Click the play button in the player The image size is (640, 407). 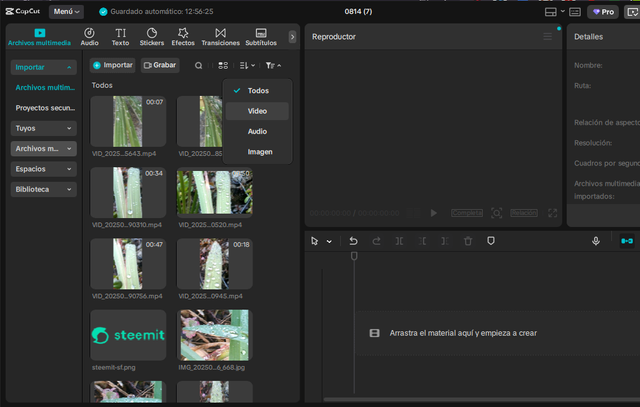point(433,213)
